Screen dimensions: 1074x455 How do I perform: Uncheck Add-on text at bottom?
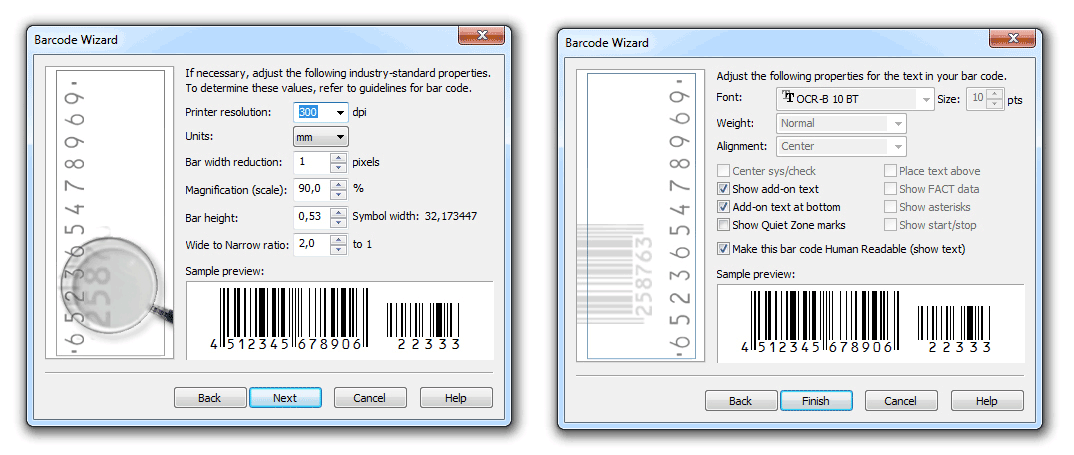(x=724, y=207)
